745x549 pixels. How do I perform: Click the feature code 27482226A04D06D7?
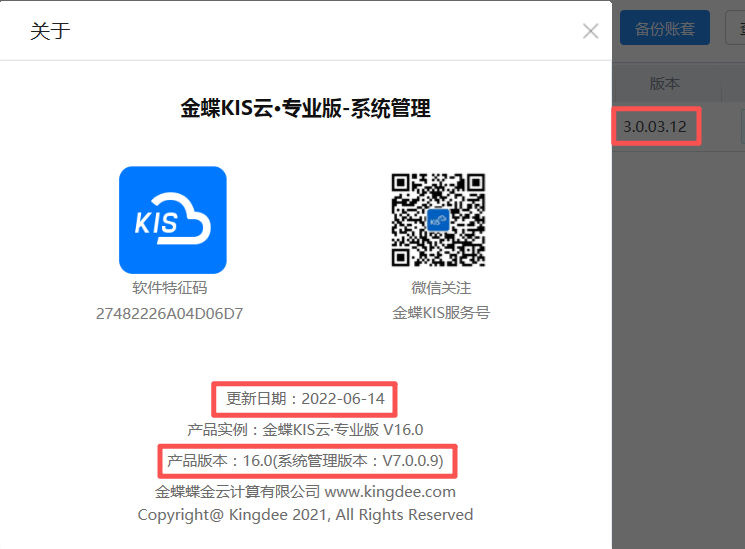[x=170, y=314]
